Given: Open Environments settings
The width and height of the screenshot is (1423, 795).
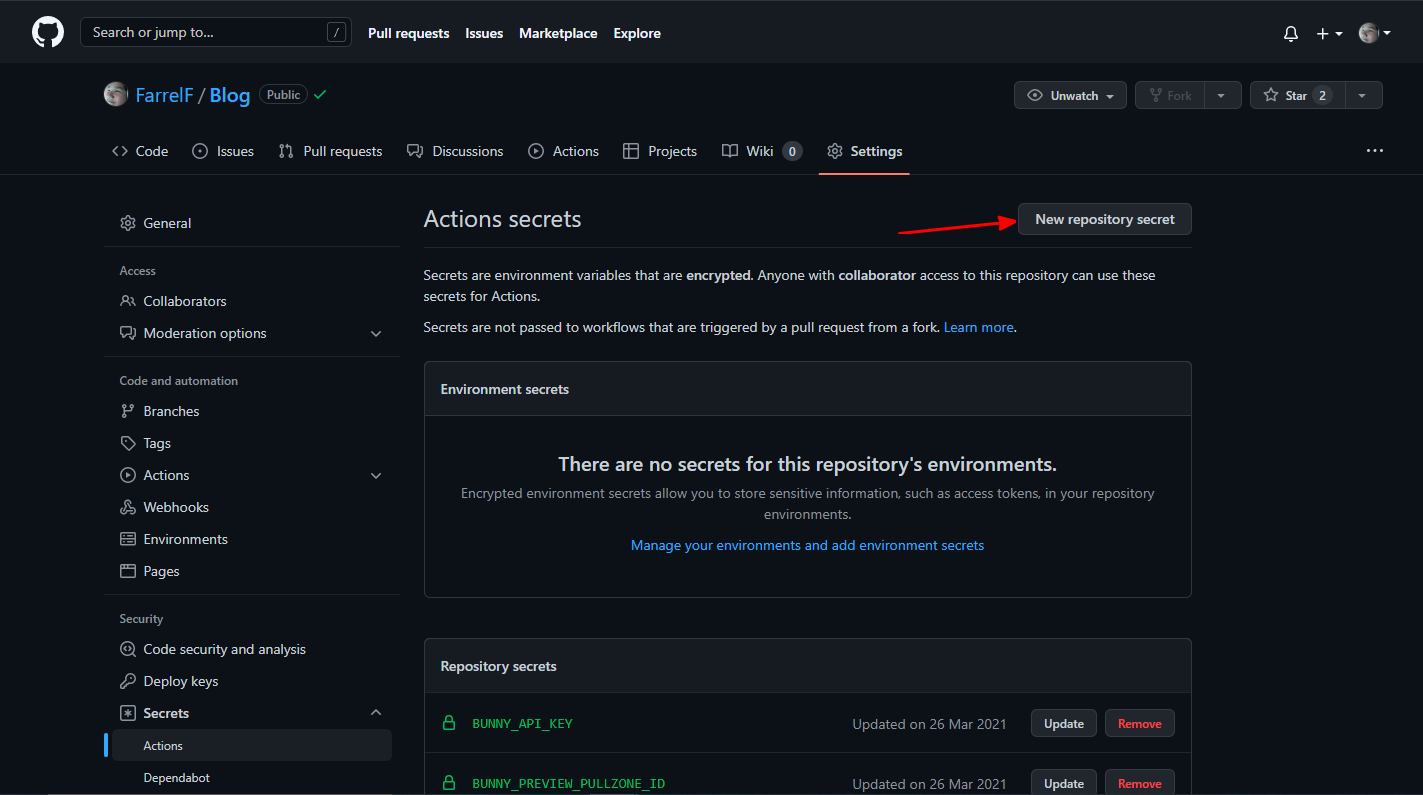Looking at the screenshot, I should 252,539.
